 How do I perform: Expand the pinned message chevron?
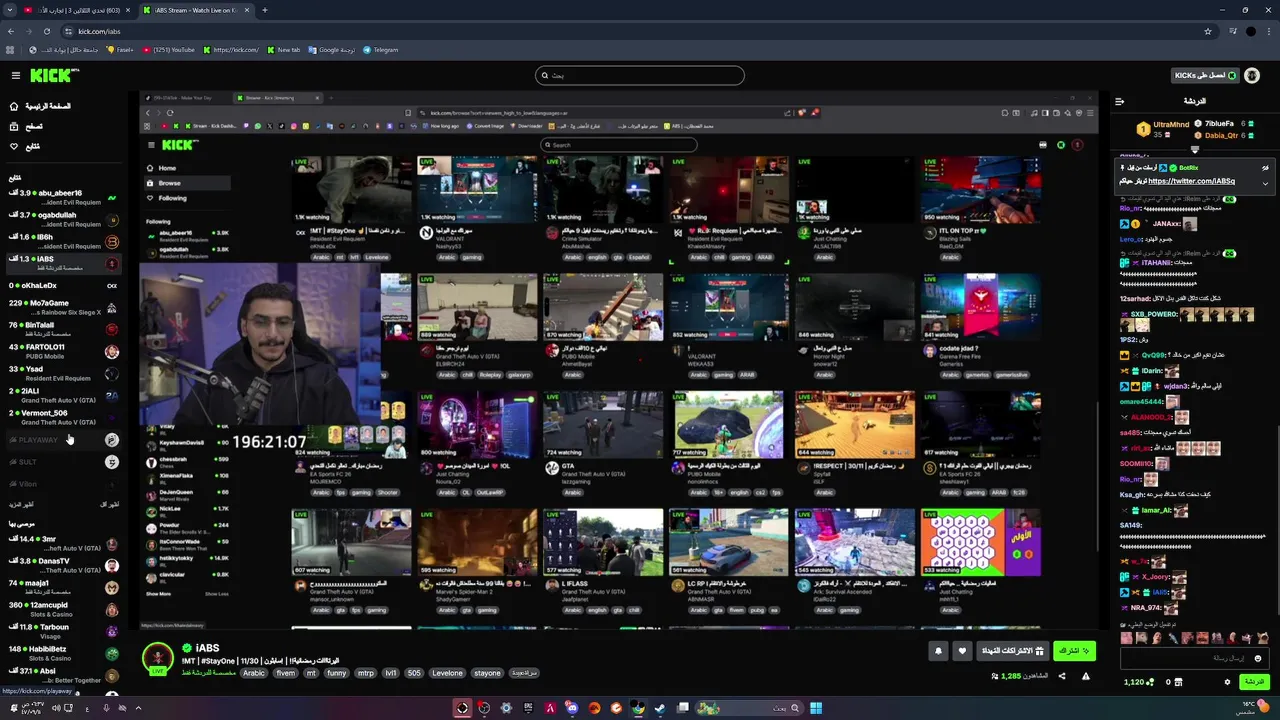1265,183
